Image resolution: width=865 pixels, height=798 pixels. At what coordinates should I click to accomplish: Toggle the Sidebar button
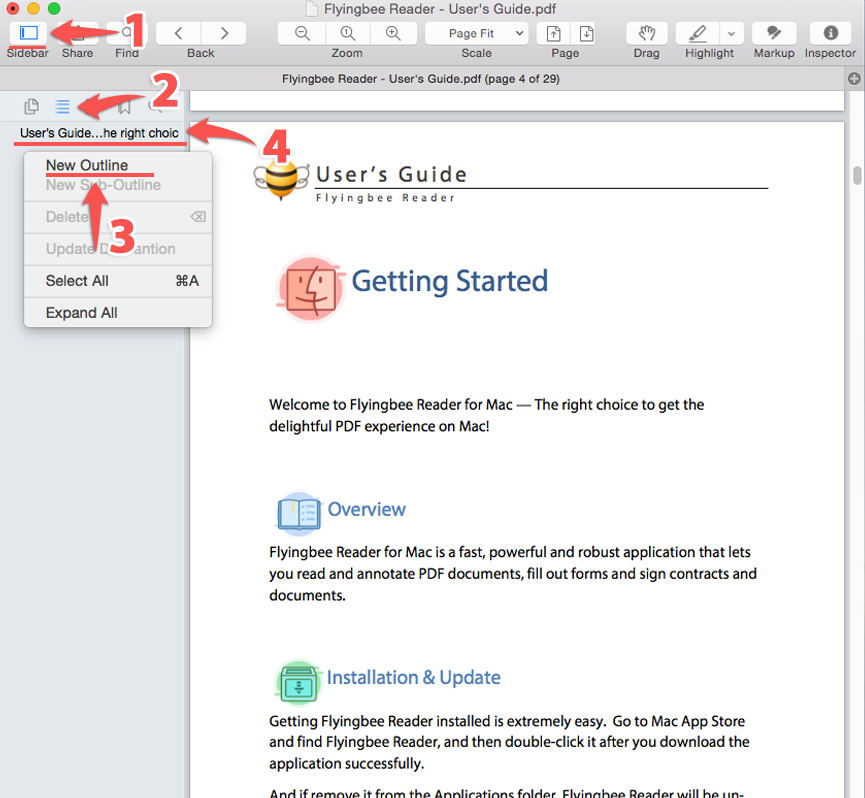click(28, 33)
